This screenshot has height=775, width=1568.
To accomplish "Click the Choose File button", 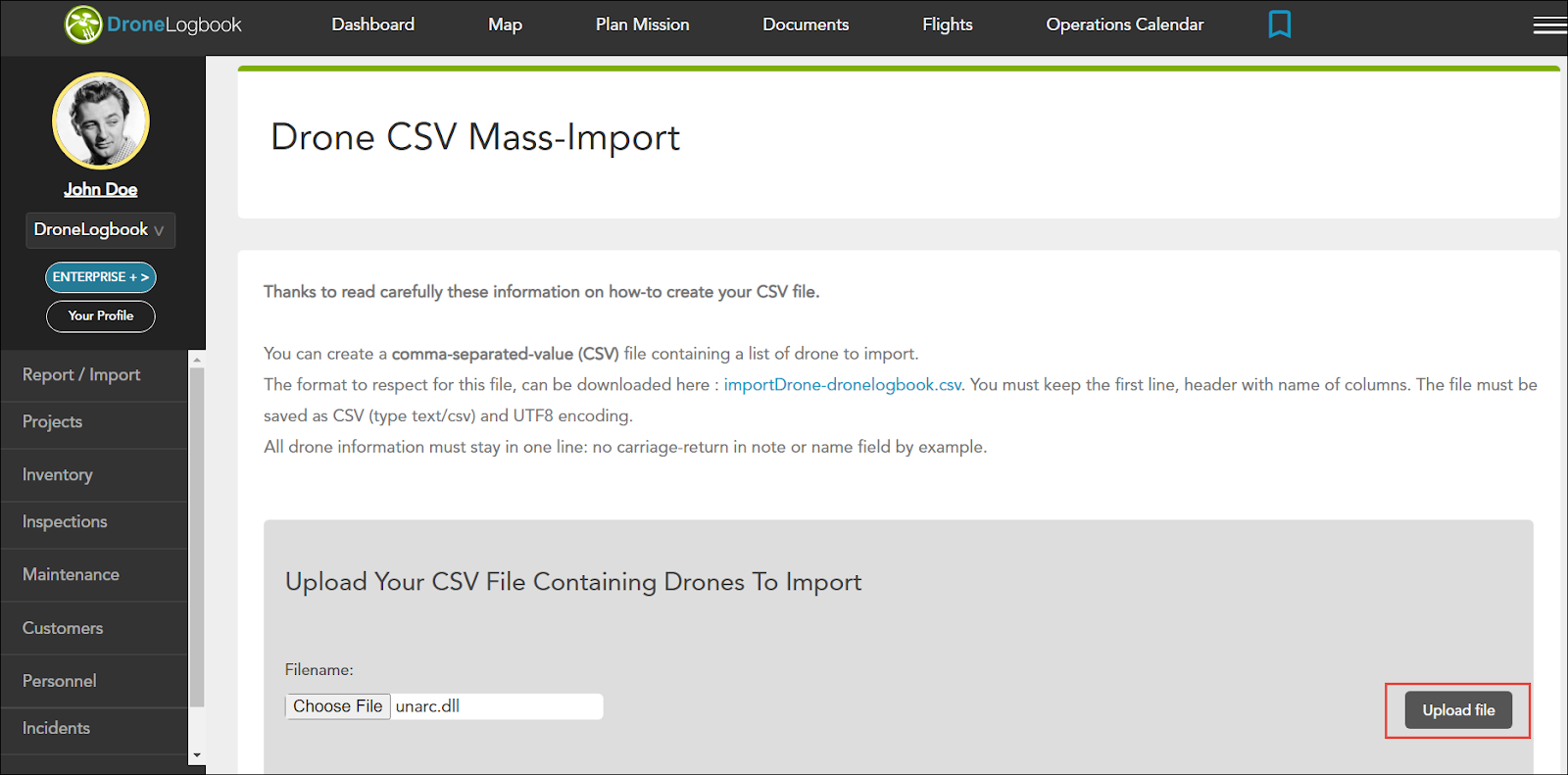I will click(x=338, y=706).
